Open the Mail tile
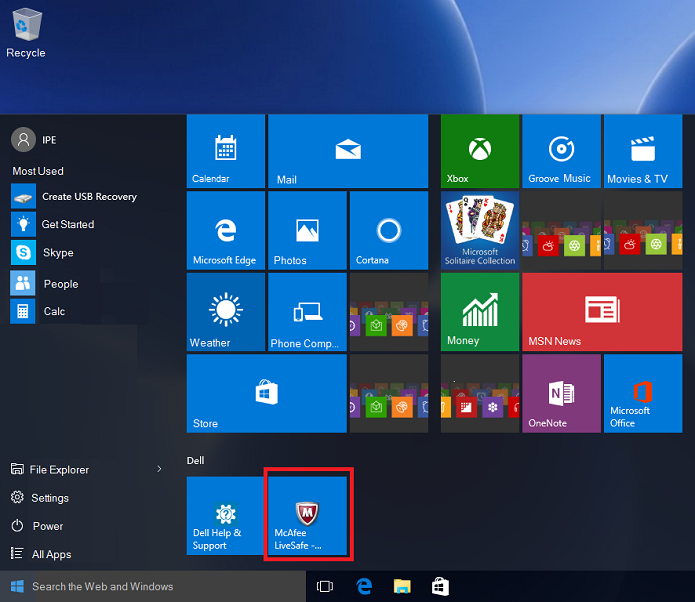This screenshot has width=695, height=602. pos(348,151)
